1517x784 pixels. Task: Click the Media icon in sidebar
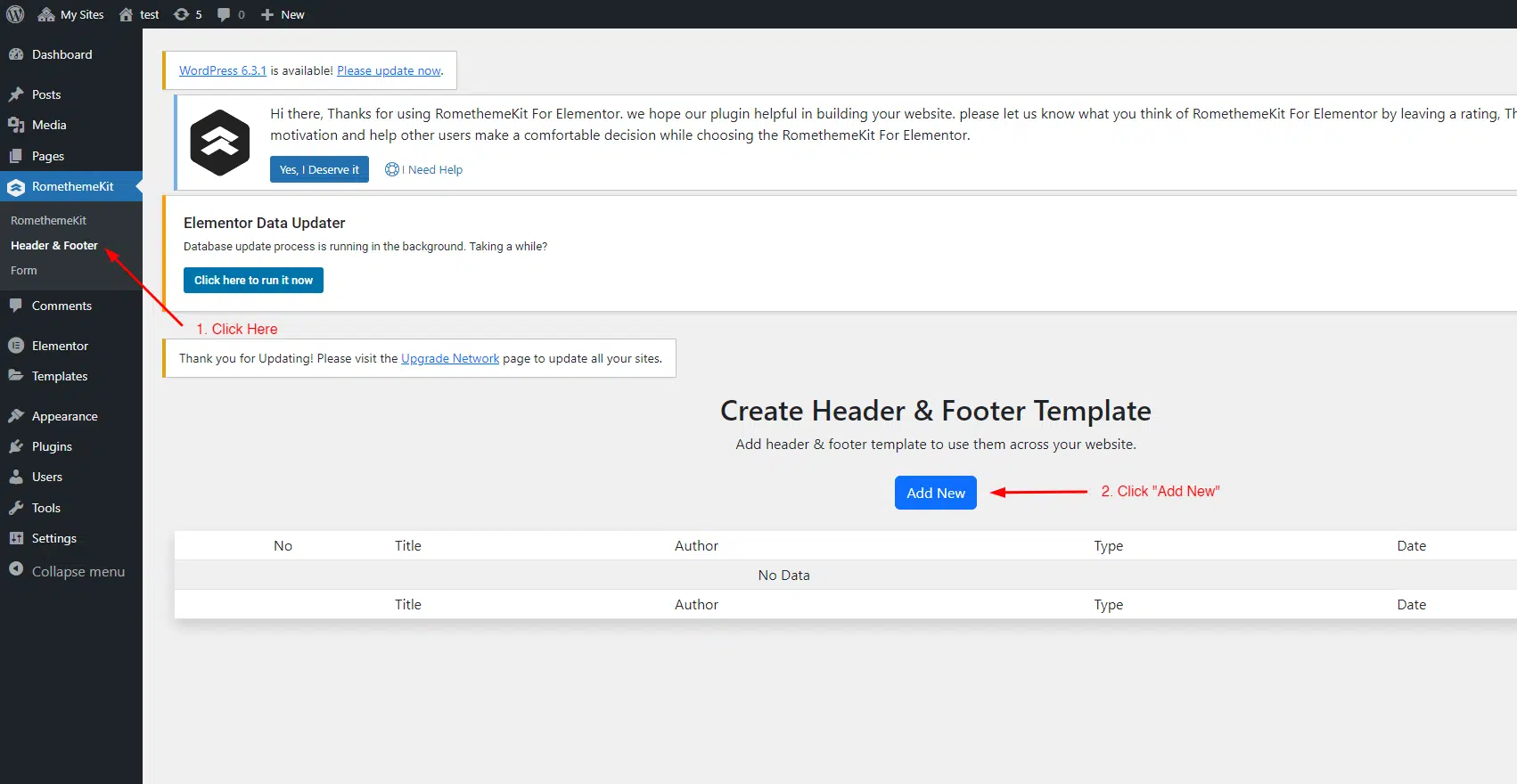tap(16, 125)
